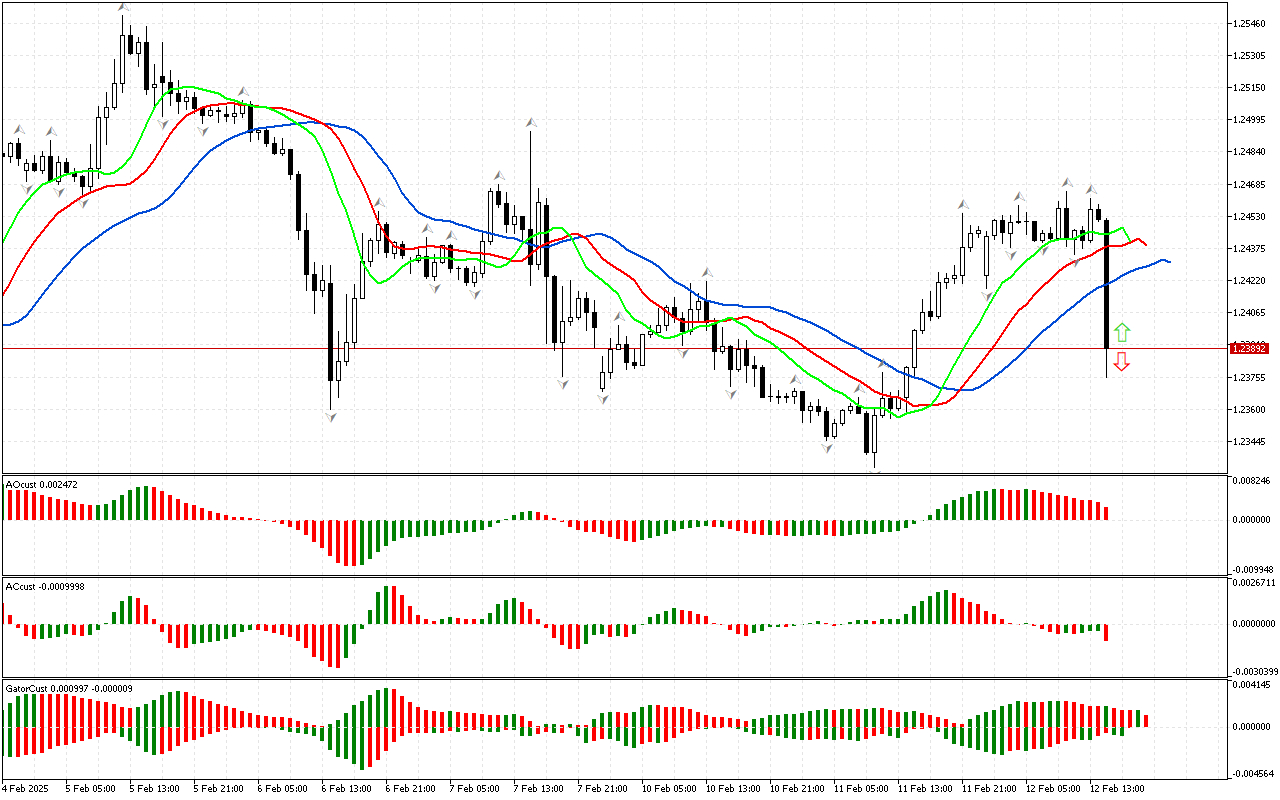
Task: Click the 1.24375 price axis label
Action: click(x=1250, y=248)
